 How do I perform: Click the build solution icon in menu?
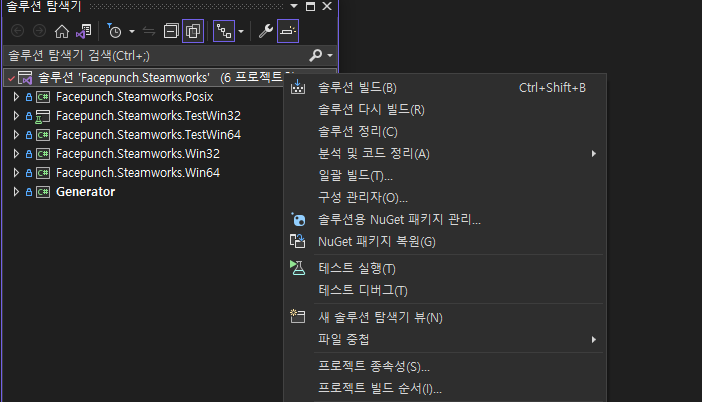298,87
